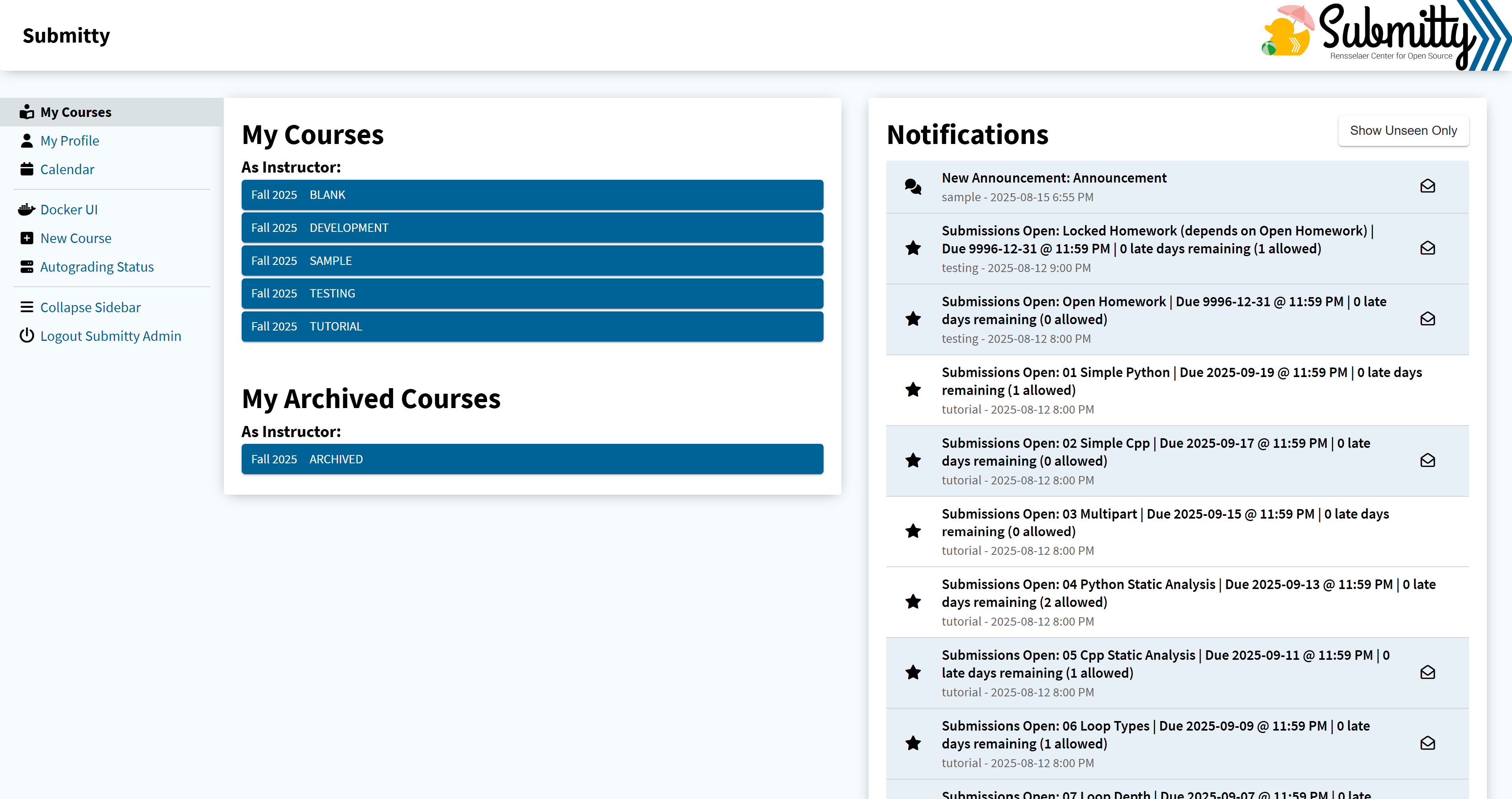Click star icon for 01 Simple Python

[x=913, y=389]
